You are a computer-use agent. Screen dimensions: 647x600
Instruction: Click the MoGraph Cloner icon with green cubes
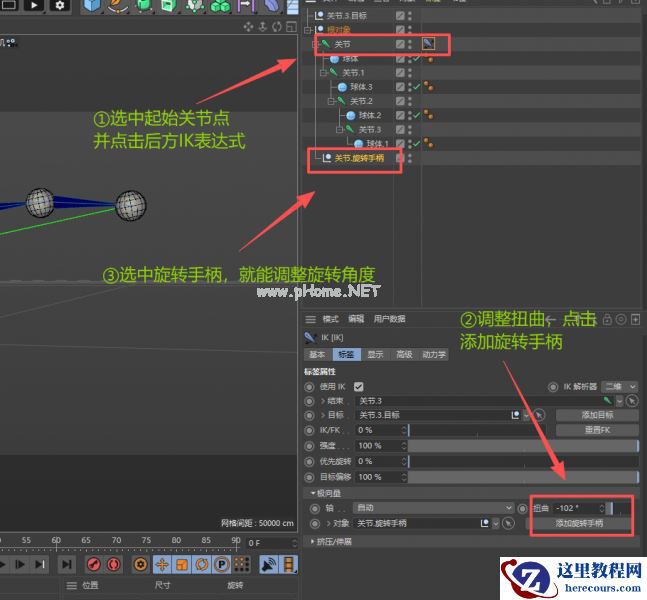pos(220,6)
